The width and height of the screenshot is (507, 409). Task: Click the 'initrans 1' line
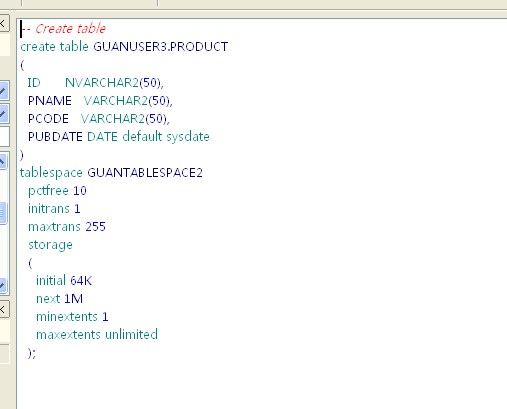[x=54, y=209]
